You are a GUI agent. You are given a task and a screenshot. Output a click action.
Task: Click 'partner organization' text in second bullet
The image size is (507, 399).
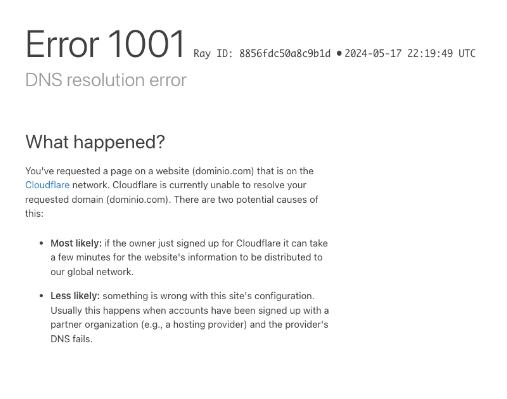pyautogui.click(x=94, y=325)
